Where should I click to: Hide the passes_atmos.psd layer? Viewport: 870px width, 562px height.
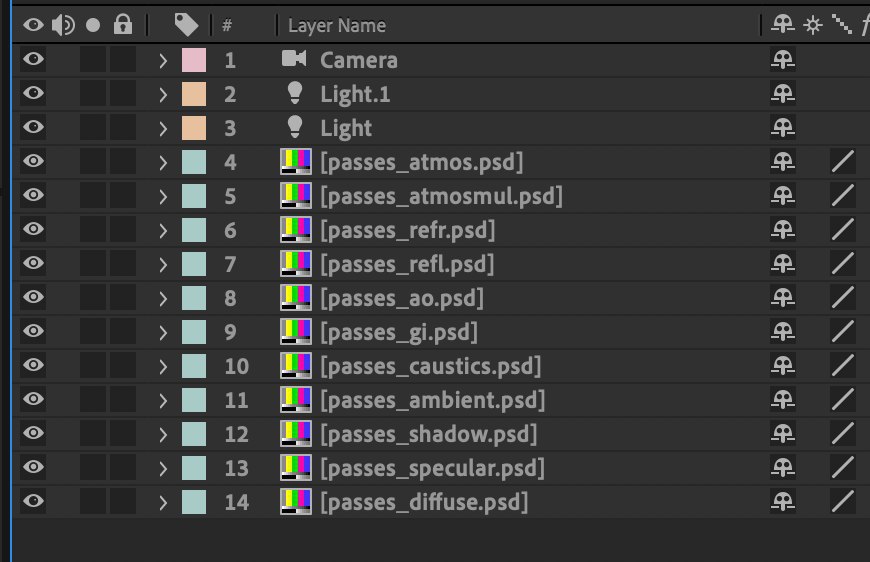(33, 161)
